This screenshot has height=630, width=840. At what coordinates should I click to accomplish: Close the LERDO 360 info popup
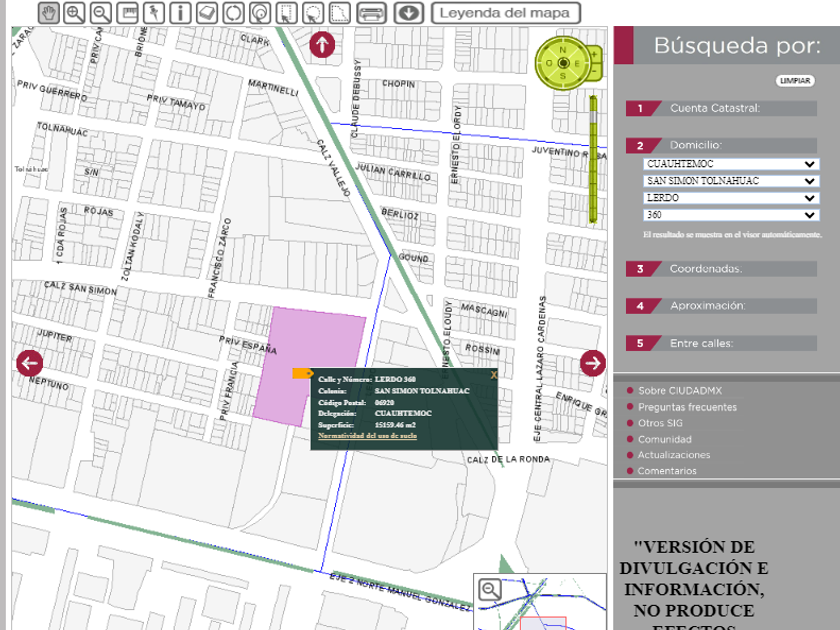[494, 374]
